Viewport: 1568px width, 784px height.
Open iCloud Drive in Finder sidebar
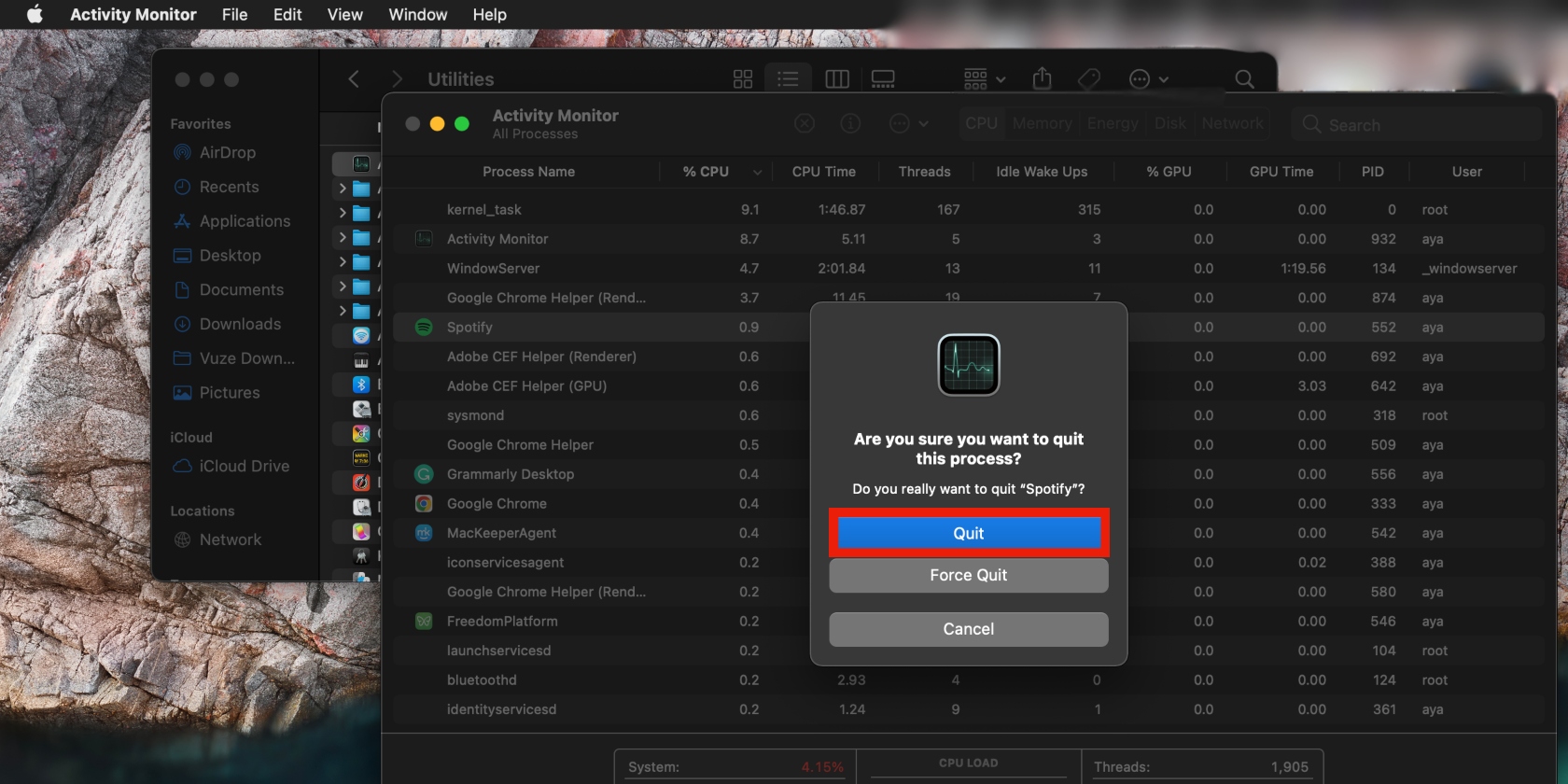pos(231,466)
